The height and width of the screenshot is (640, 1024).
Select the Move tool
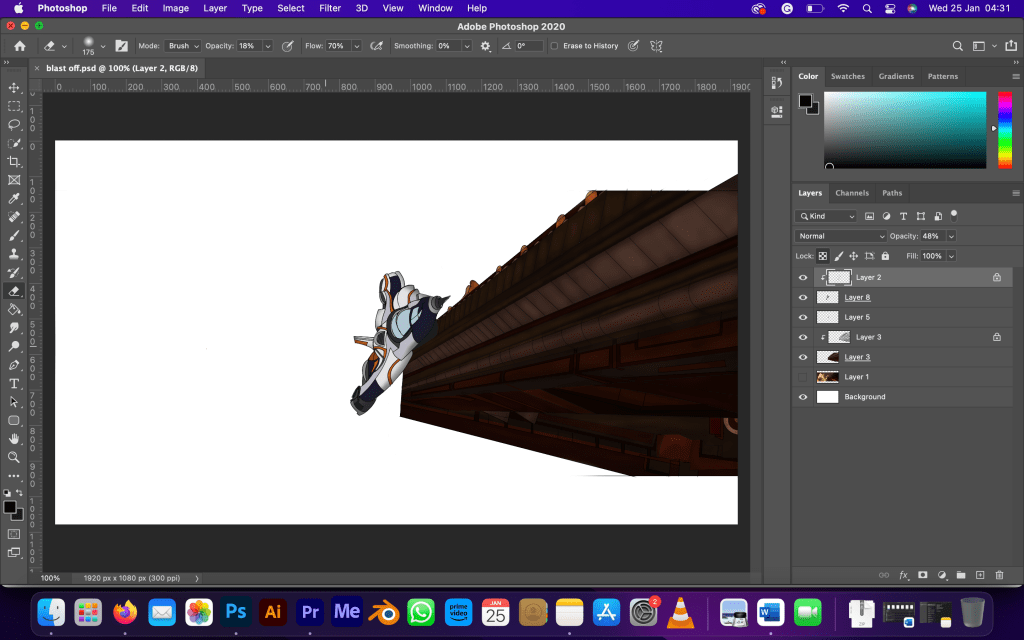pos(14,88)
